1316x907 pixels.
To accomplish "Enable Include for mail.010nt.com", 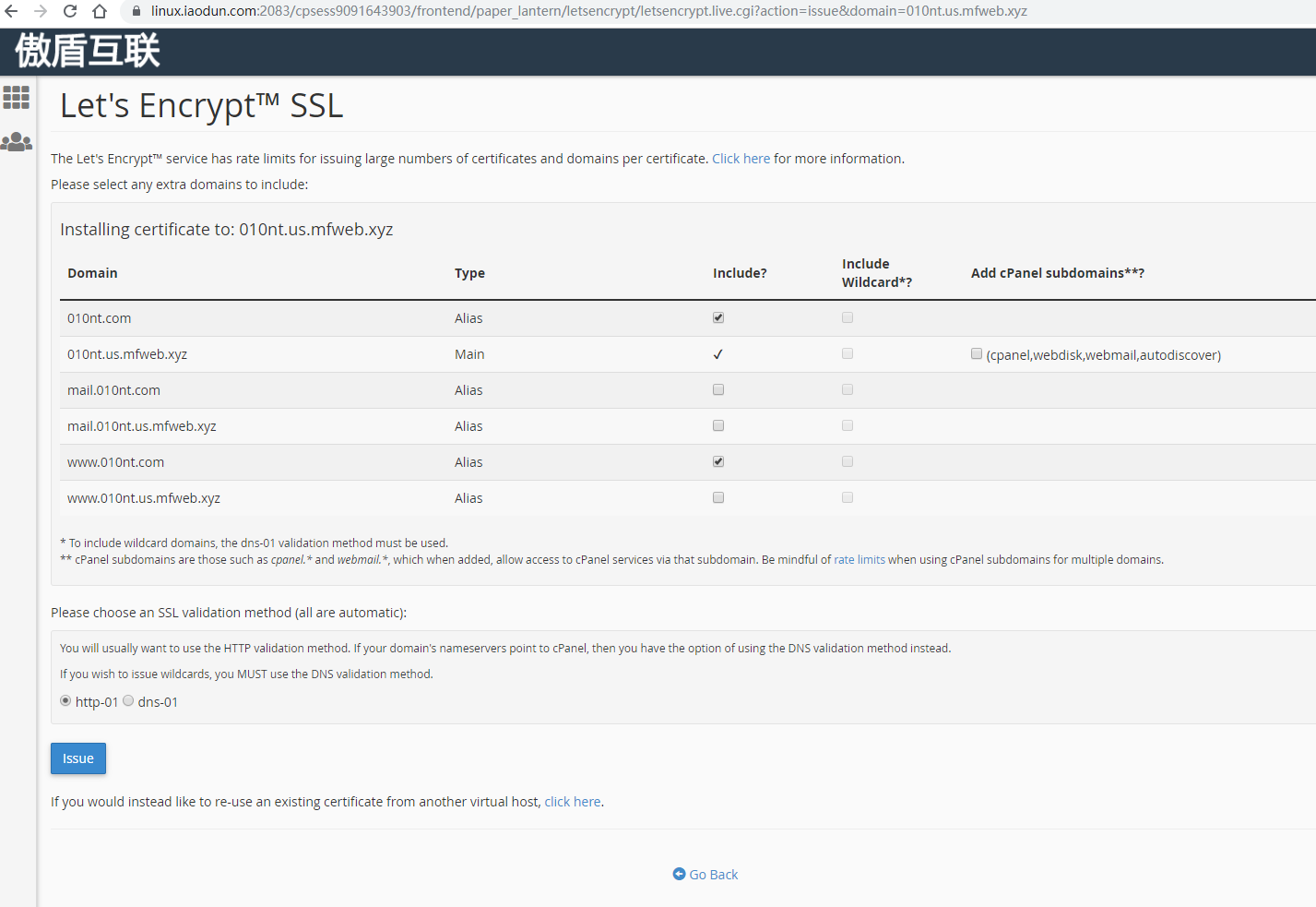I will 718,389.
